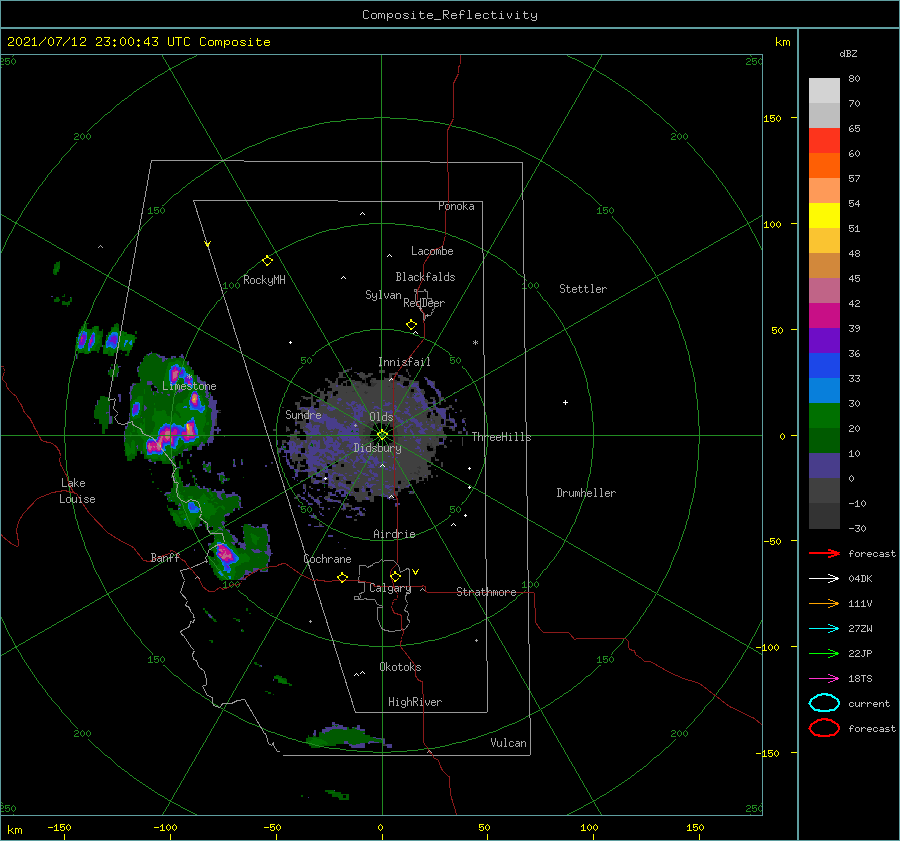Click the Airdrie label

click(x=394, y=534)
